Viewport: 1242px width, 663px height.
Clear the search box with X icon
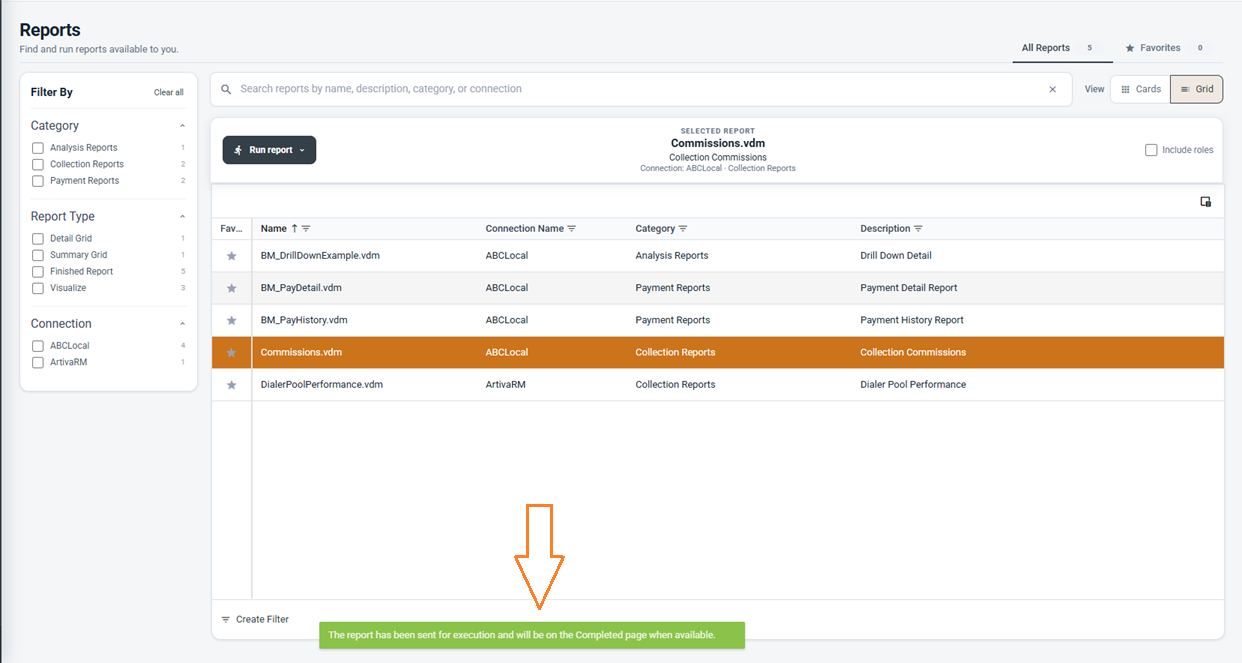pyautogui.click(x=1052, y=89)
